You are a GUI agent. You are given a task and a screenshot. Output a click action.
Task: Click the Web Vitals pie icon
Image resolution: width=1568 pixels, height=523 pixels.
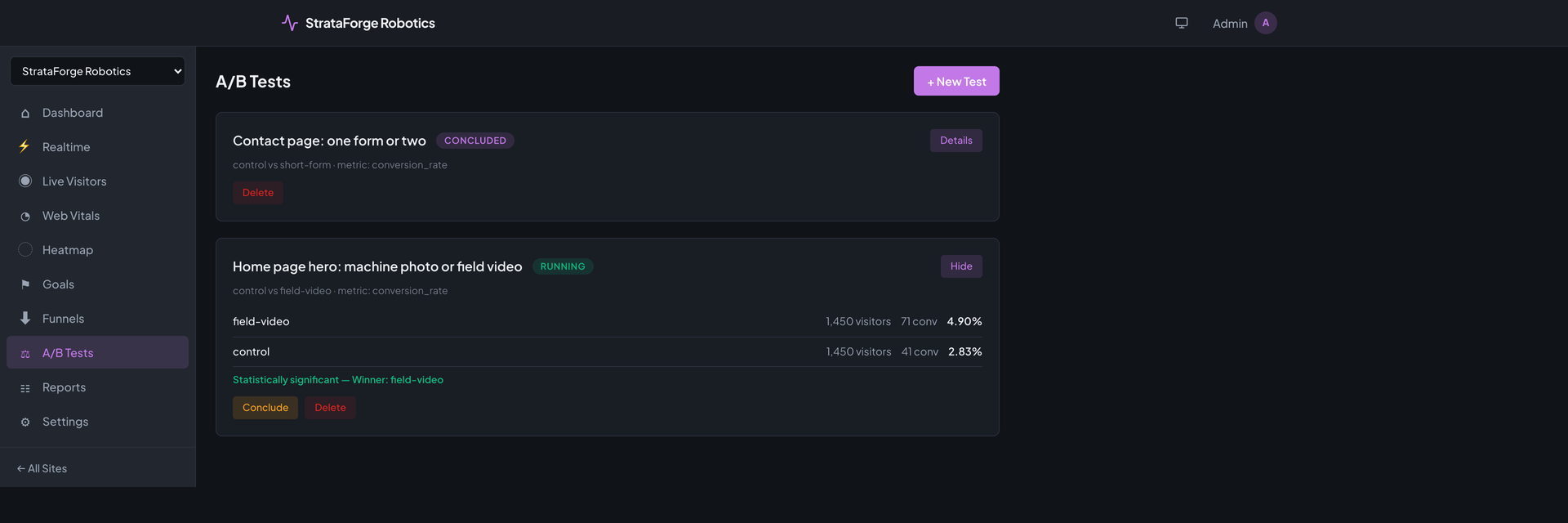coord(25,217)
